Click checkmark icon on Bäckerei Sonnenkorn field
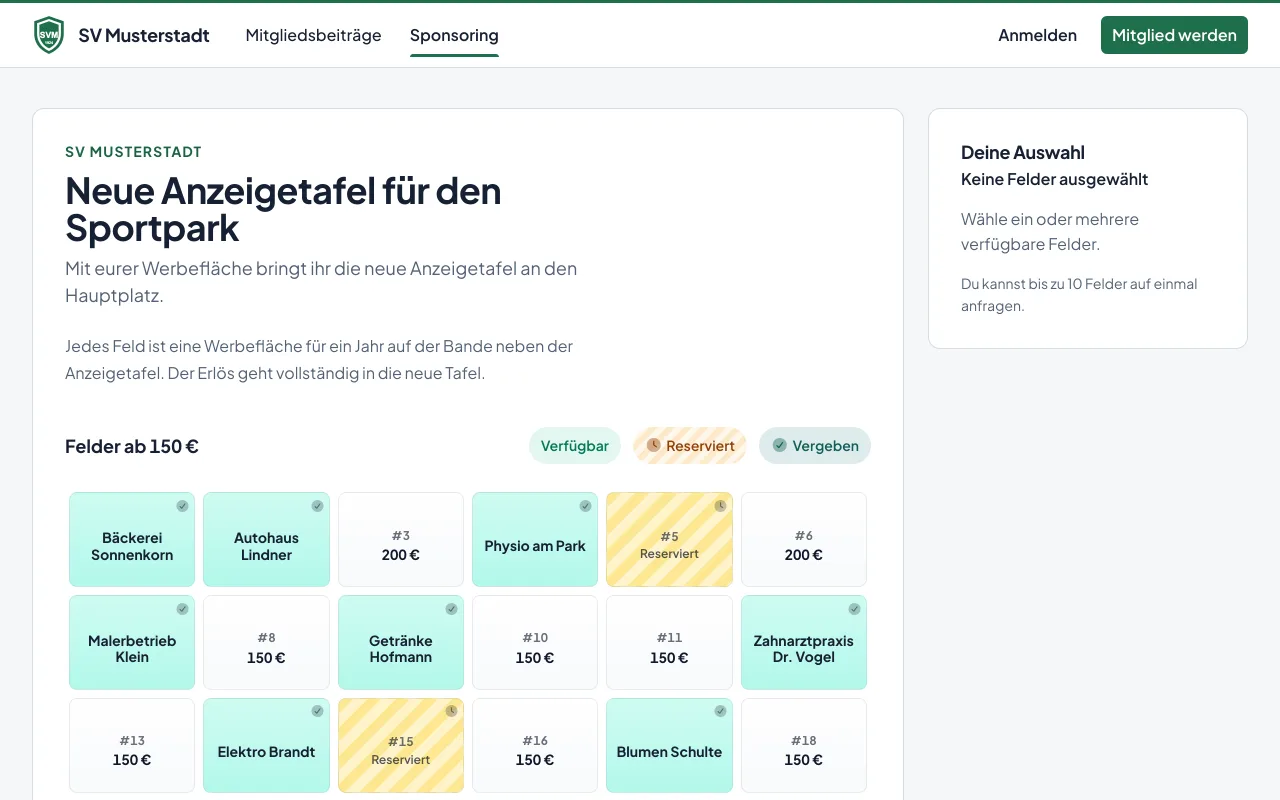 click(x=182, y=506)
